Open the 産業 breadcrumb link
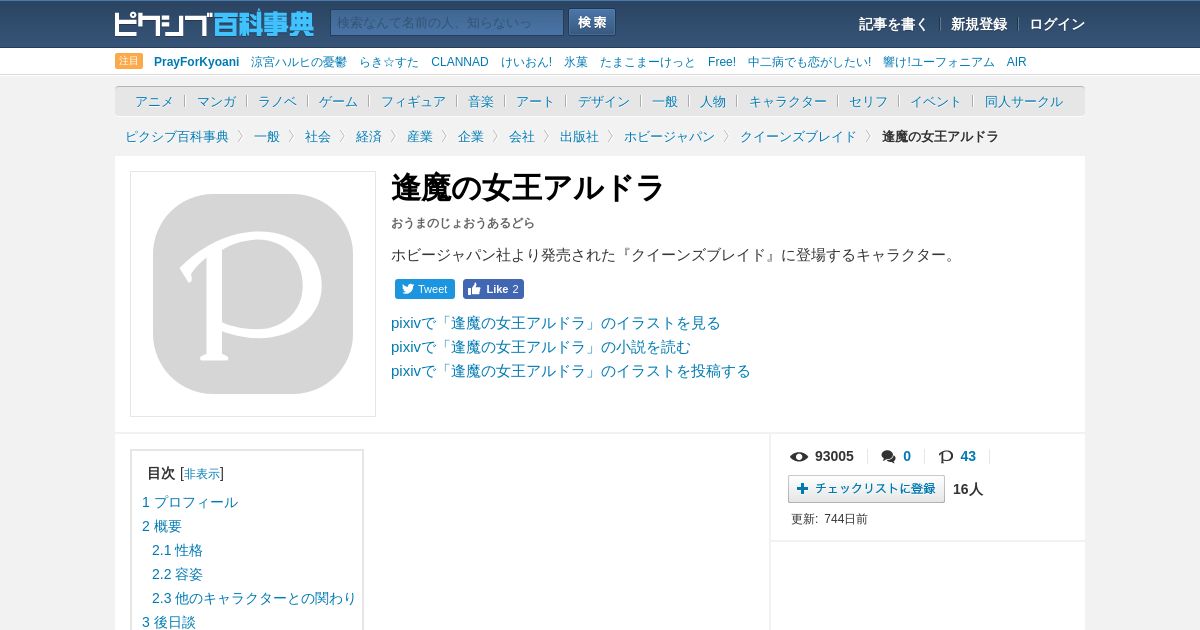The image size is (1200, 630). 420,136
